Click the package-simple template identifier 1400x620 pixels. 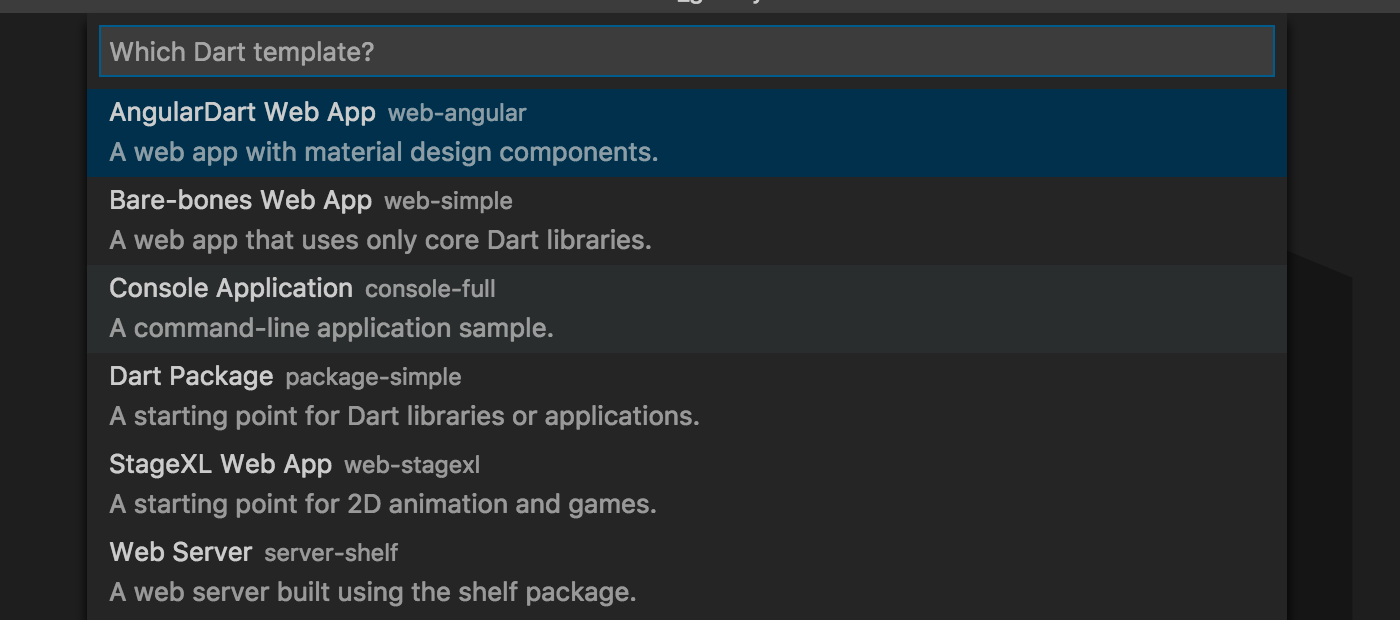pyautogui.click(x=373, y=377)
